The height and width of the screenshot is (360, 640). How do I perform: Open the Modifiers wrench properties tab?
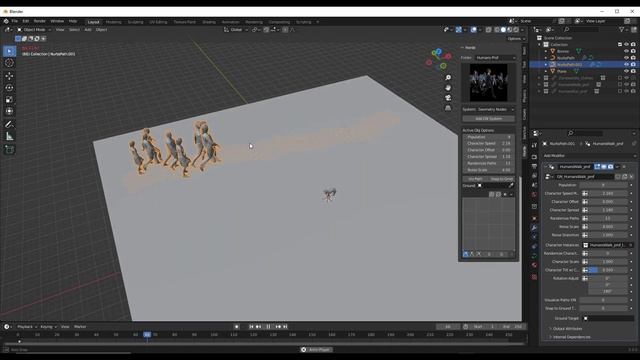point(534,228)
